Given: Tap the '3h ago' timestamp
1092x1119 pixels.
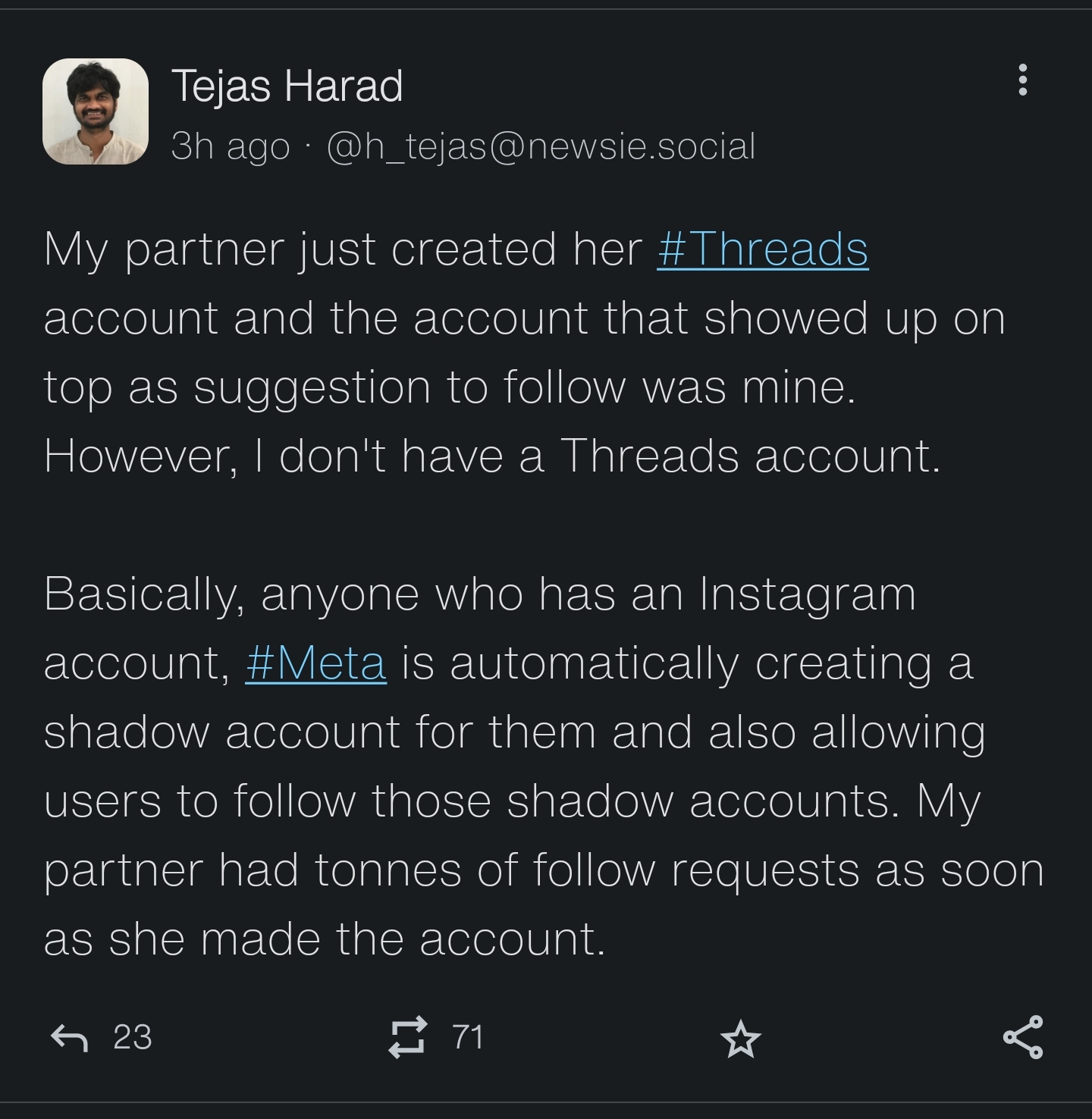Looking at the screenshot, I should 231,146.
